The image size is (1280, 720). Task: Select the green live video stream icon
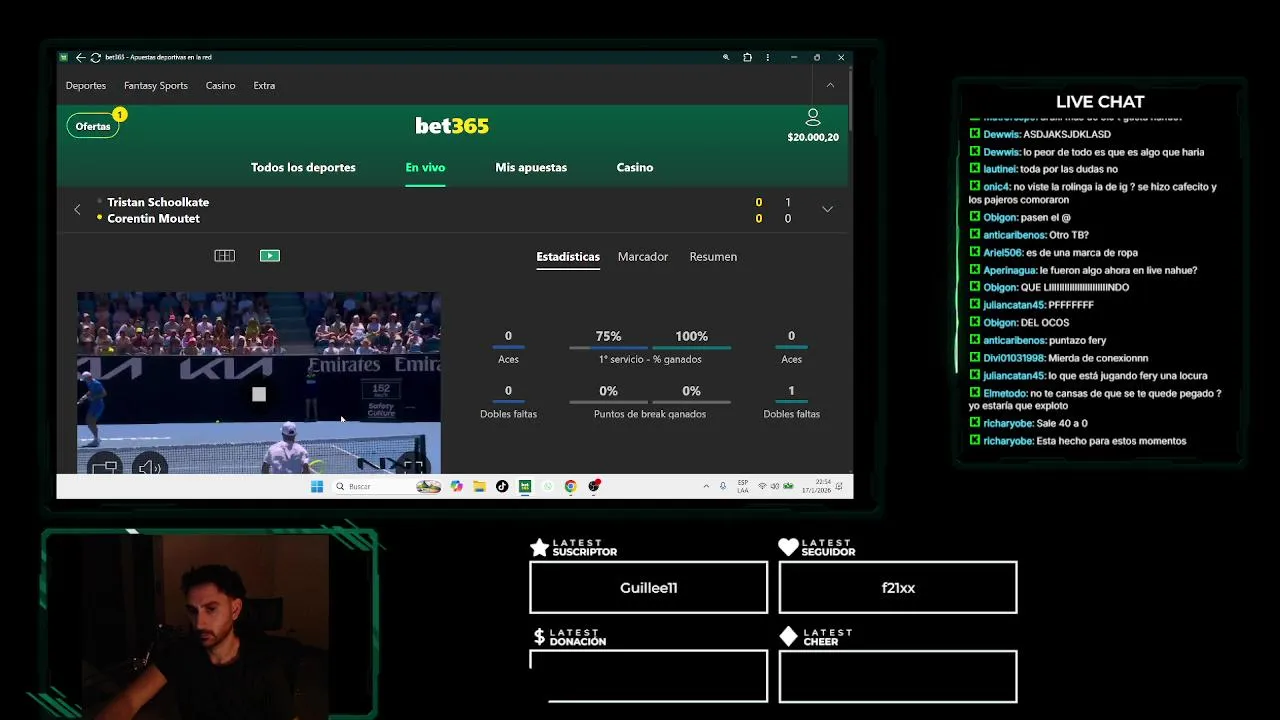tap(270, 256)
